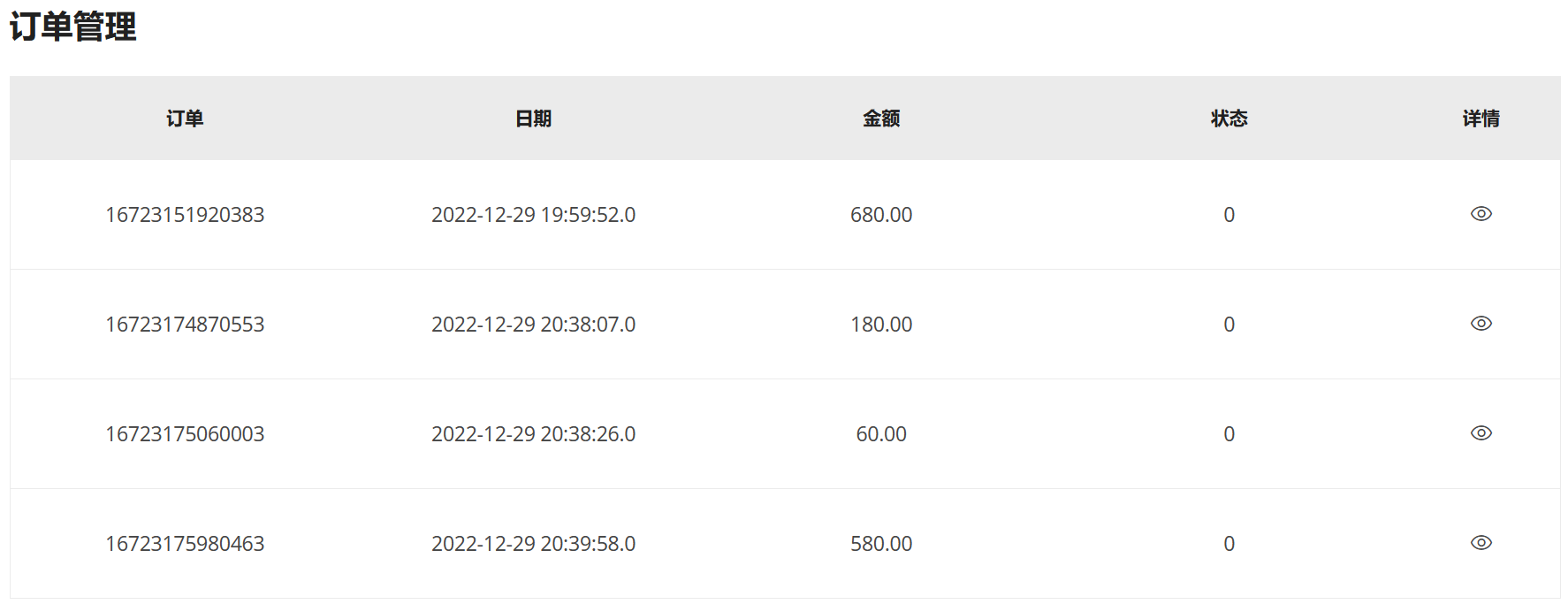Screen dimensions: 1568x604
Task: Select order number 16723174870553
Action: click(185, 325)
